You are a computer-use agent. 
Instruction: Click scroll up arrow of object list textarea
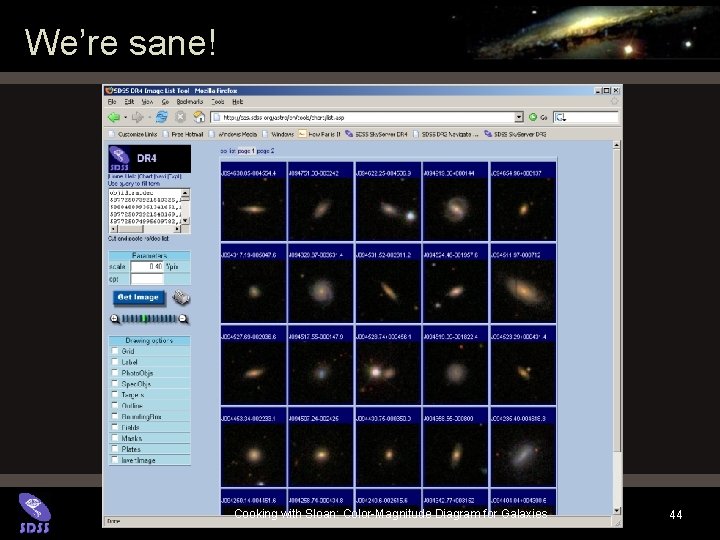click(x=185, y=193)
